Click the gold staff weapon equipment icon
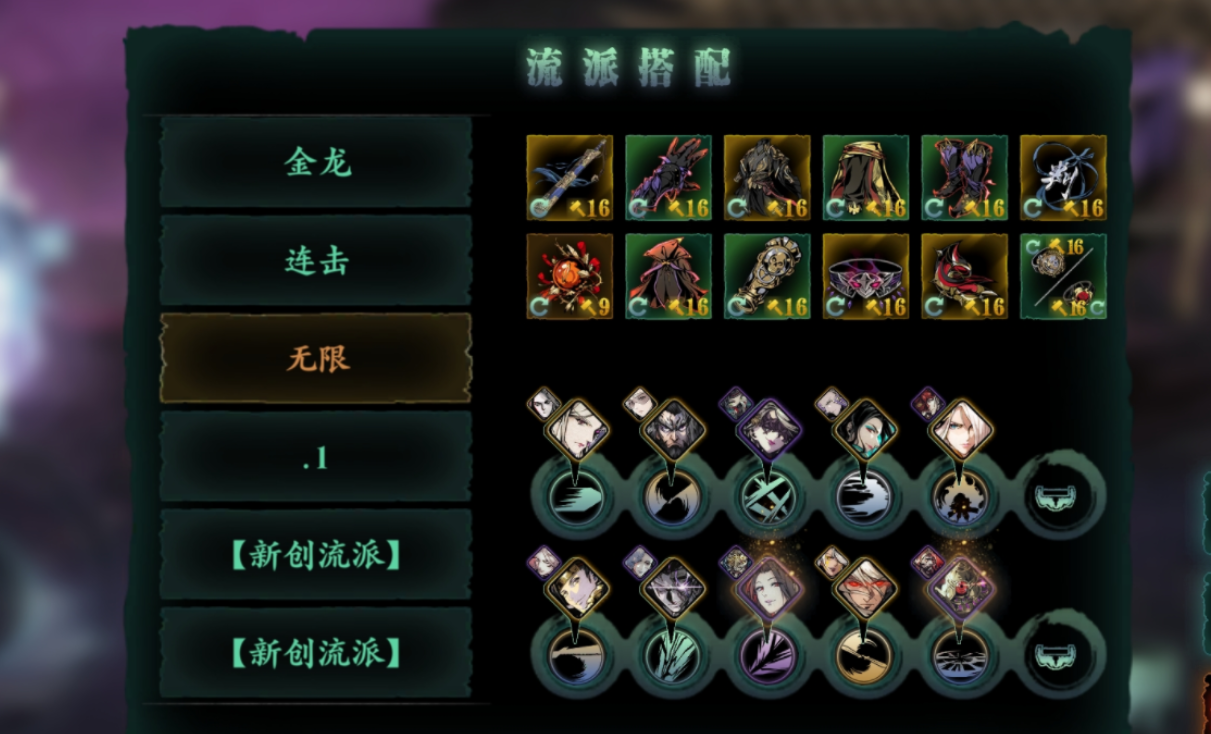1211x734 pixels. [x=570, y=177]
